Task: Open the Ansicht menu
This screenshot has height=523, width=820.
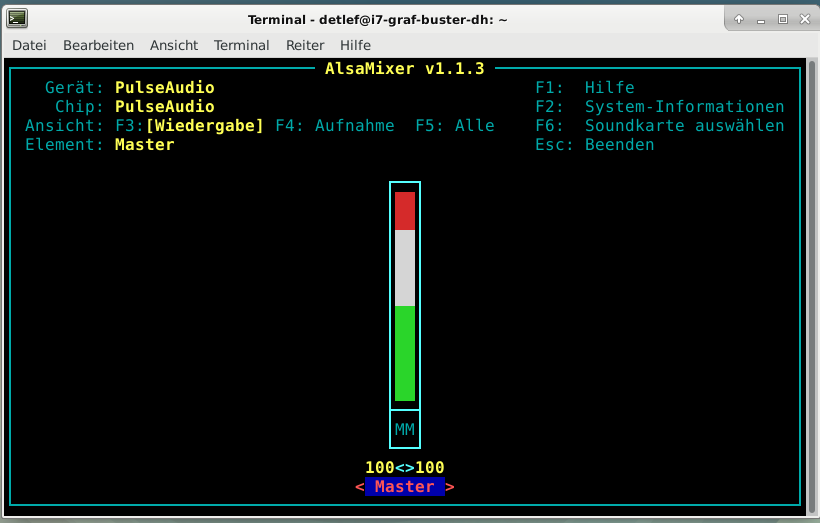Action: click(x=174, y=46)
